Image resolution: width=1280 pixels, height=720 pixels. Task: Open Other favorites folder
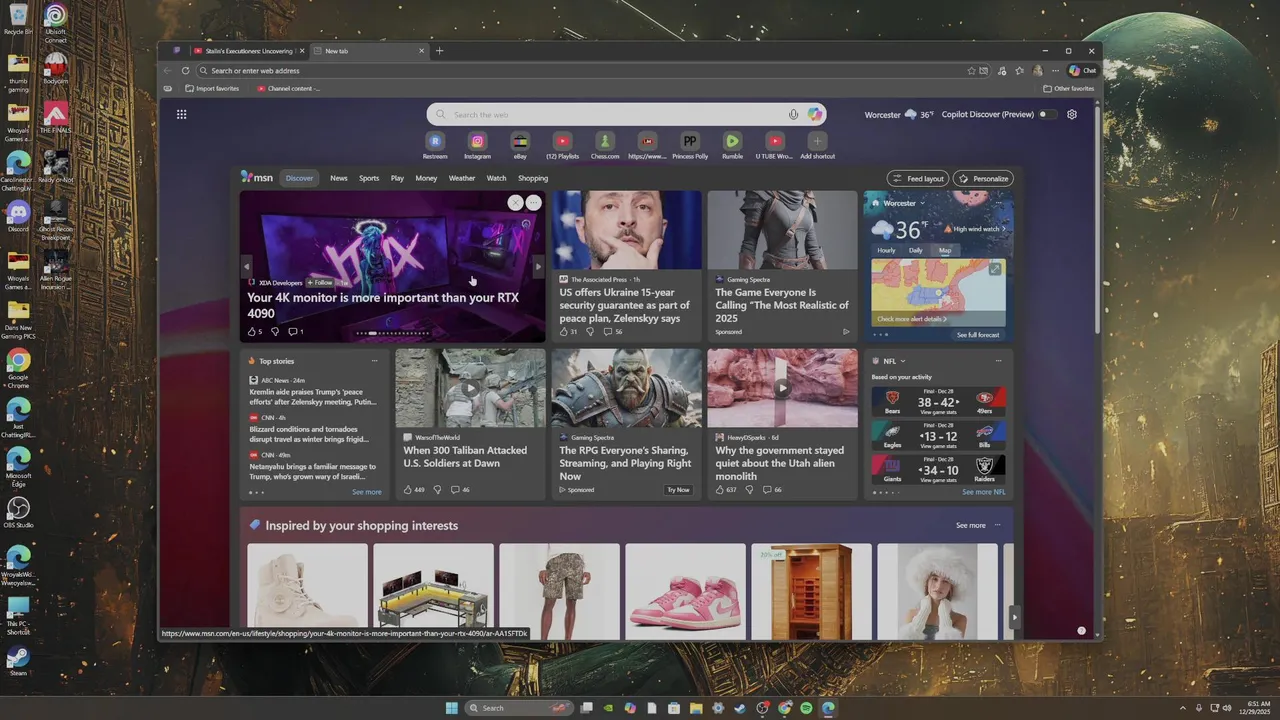point(1069,89)
